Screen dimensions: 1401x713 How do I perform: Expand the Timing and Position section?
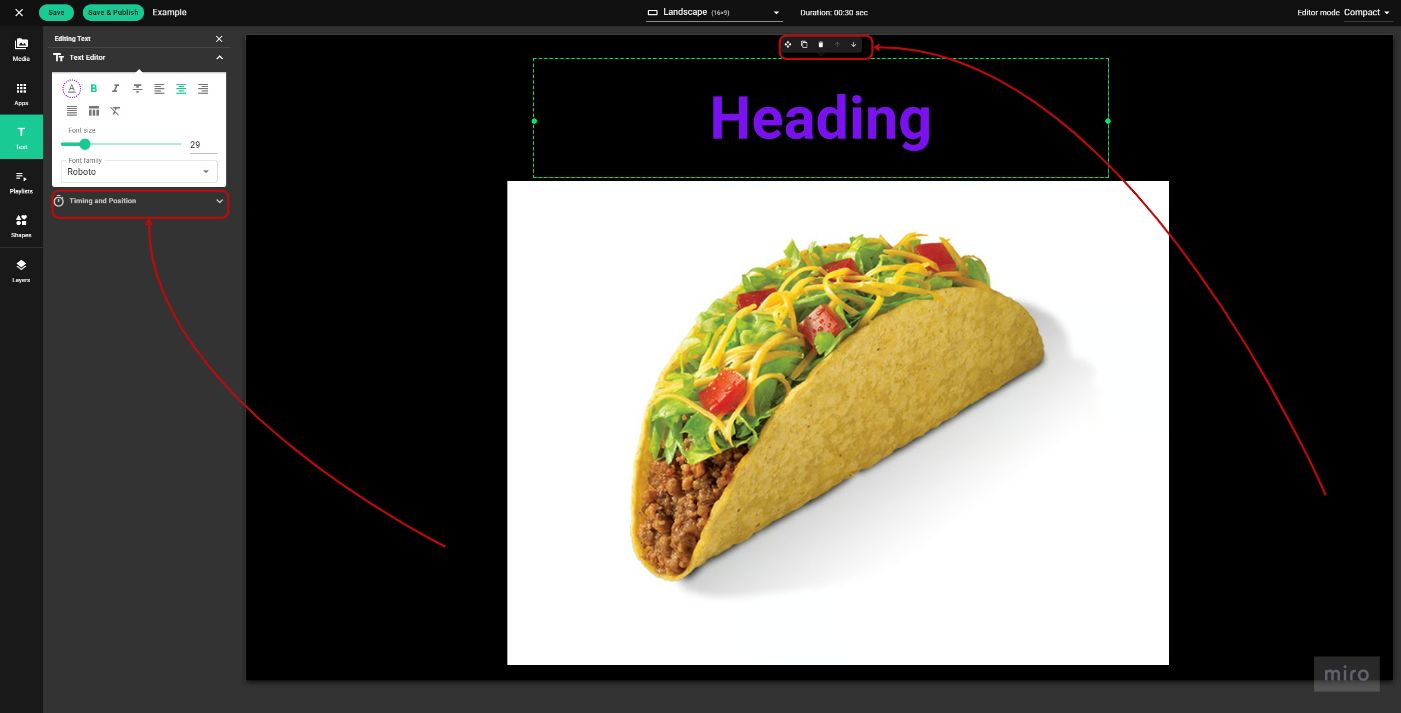[x=140, y=201]
